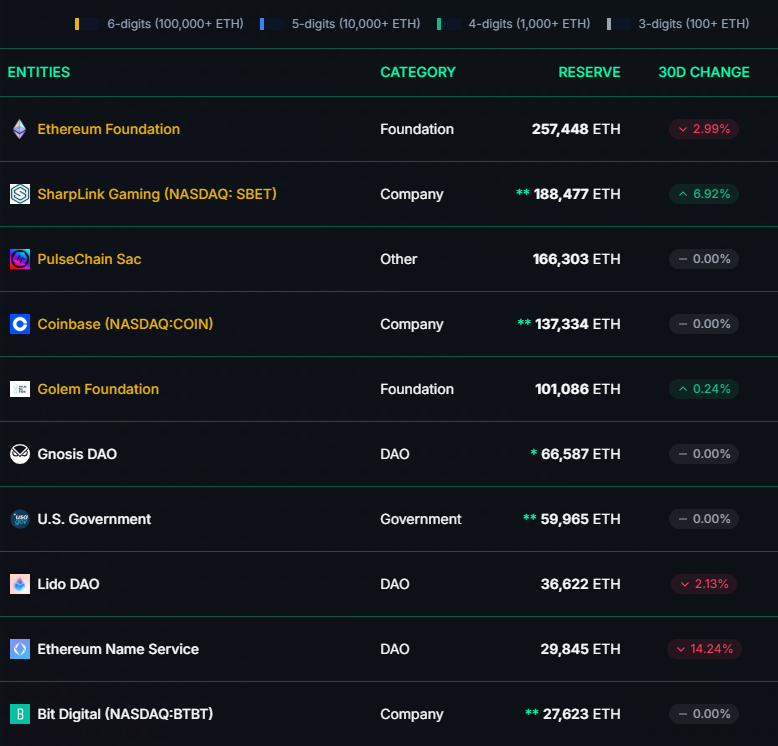This screenshot has height=746, width=778.
Task: Open the Bit Digital (NASDAQ:BTBT) link
Action: (x=125, y=714)
